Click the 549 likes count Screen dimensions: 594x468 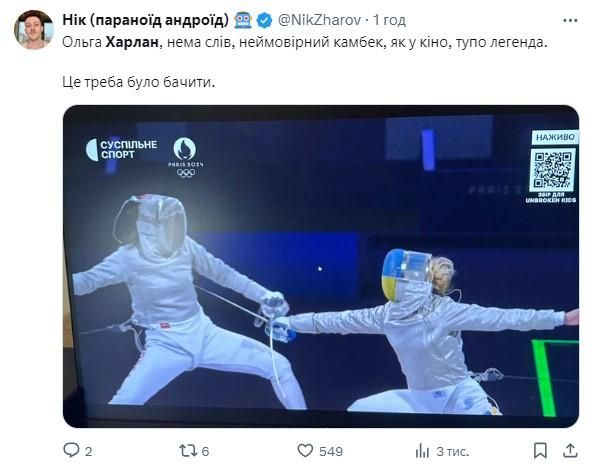click(x=331, y=451)
